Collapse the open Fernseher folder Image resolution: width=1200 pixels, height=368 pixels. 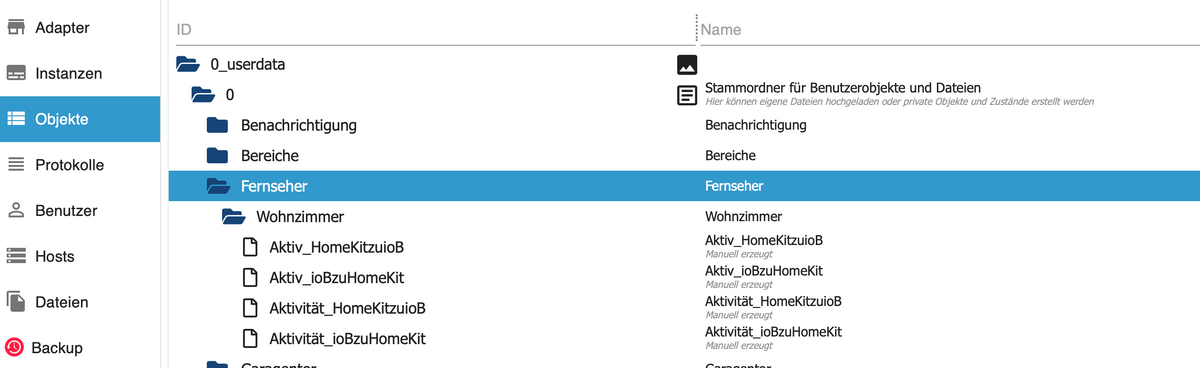point(218,186)
